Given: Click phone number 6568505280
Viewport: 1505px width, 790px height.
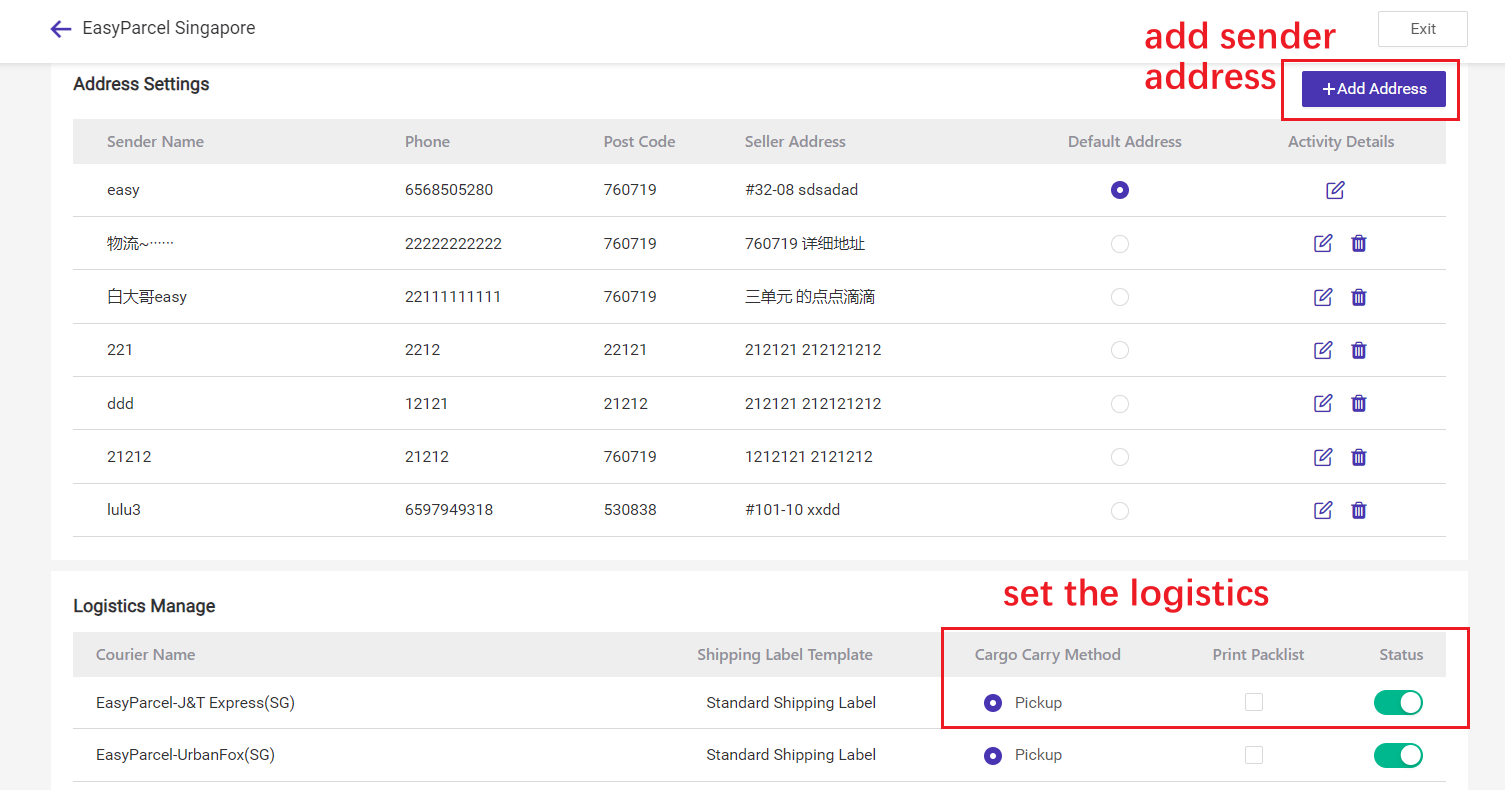Looking at the screenshot, I should pos(449,190).
